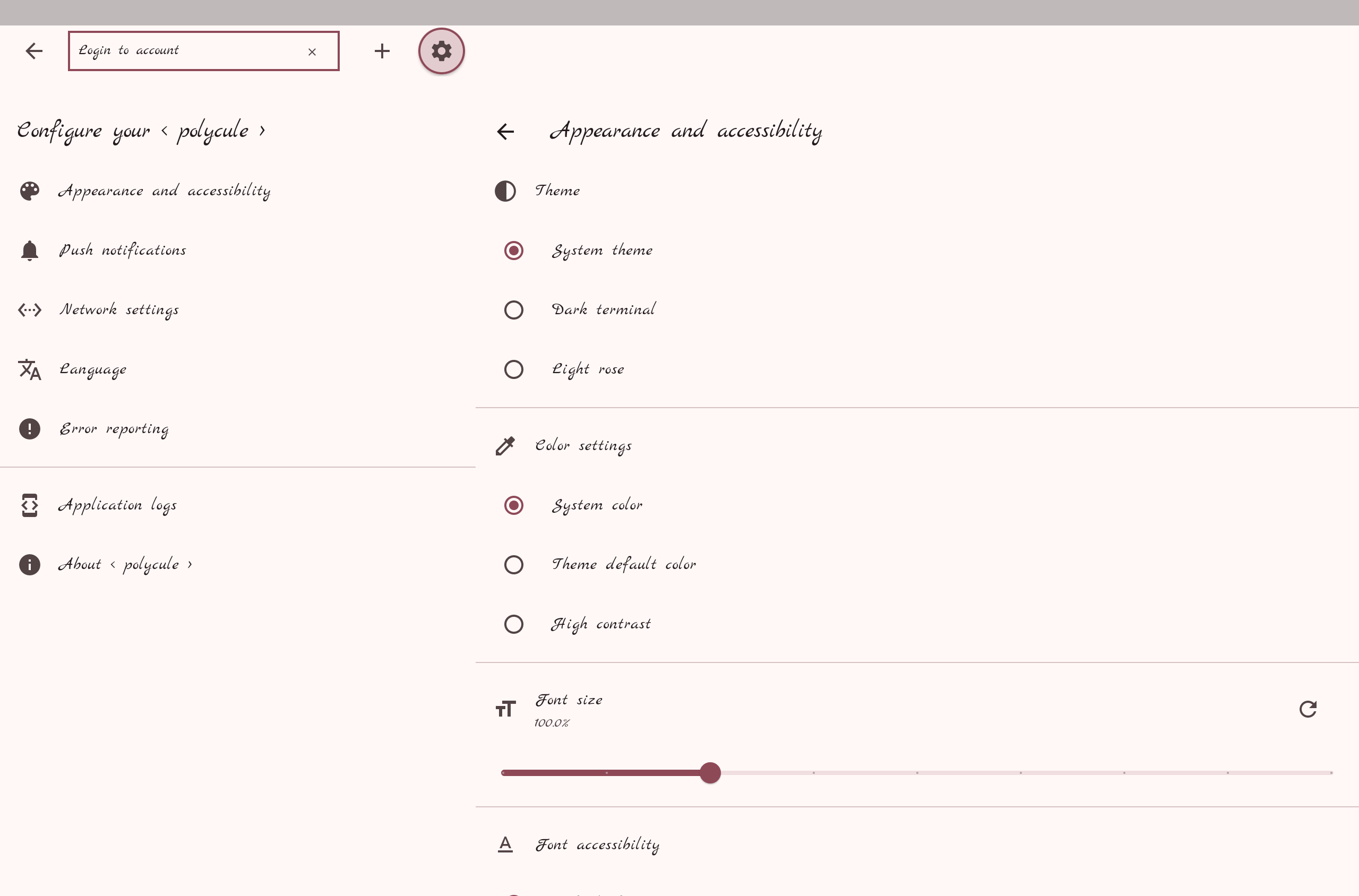Open About polycule page
The image size is (1359, 896).
tap(125, 565)
